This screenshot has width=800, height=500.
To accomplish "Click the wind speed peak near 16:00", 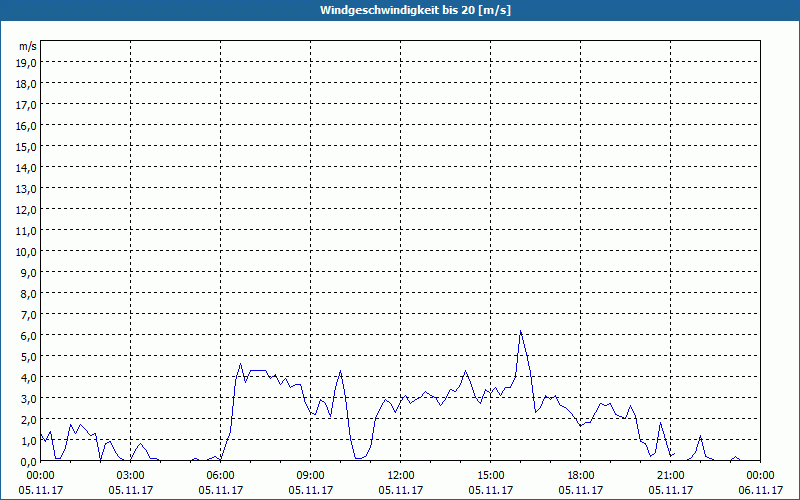I will (520, 331).
